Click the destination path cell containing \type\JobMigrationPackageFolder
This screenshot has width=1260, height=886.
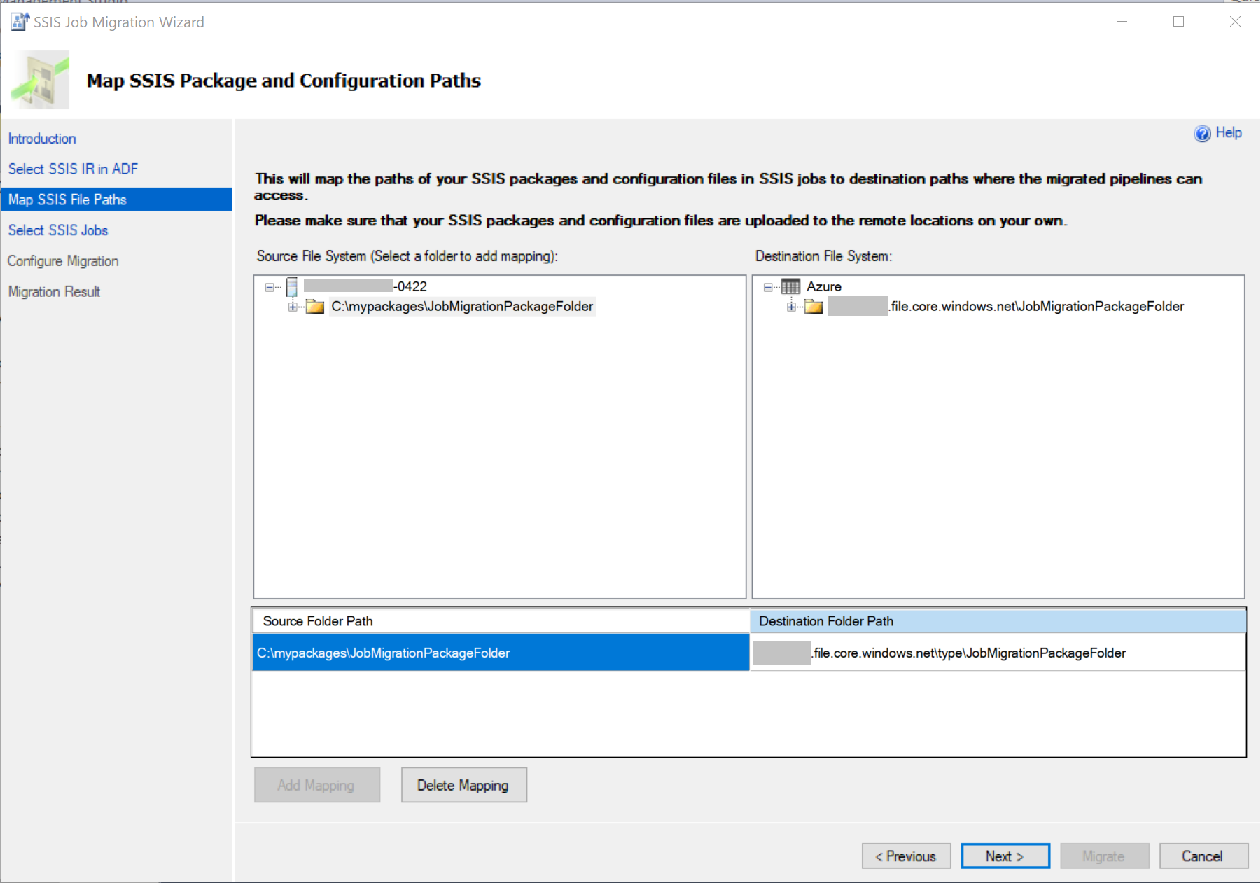pyautogui.click(x=998, y=653)
